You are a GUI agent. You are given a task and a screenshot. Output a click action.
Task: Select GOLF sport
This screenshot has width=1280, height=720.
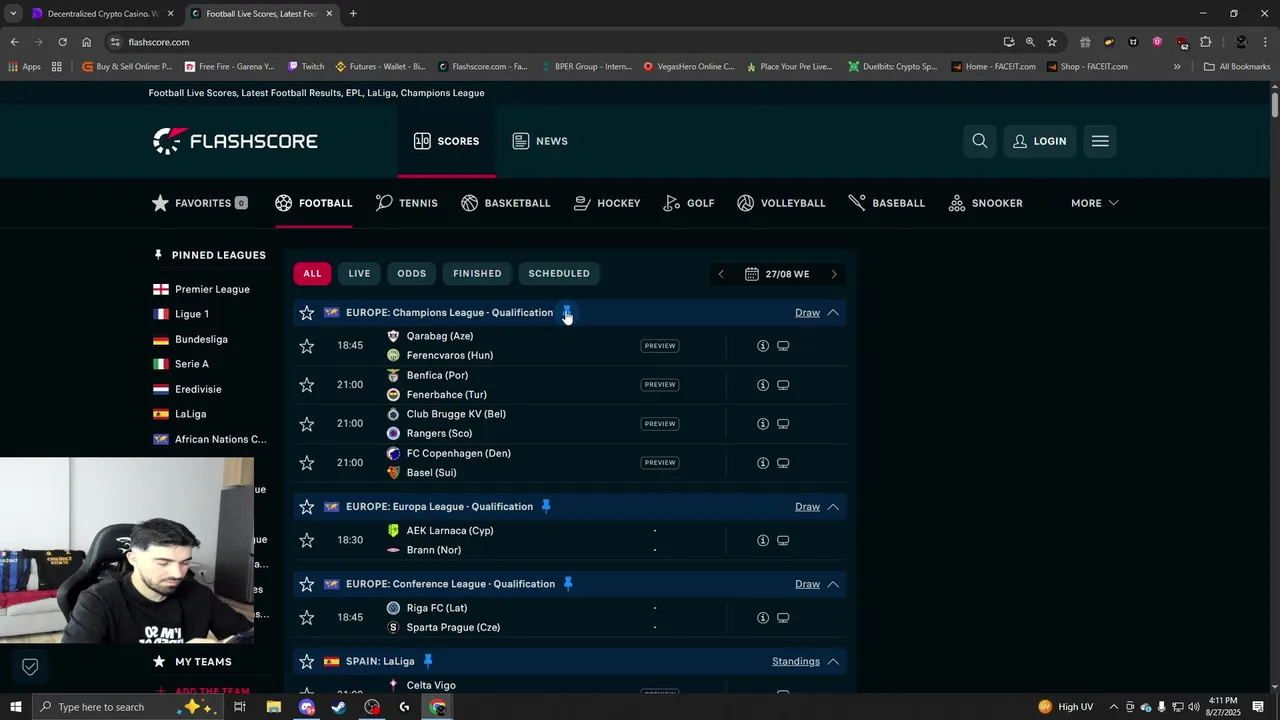pyautogui.click(x=689, y=203)
